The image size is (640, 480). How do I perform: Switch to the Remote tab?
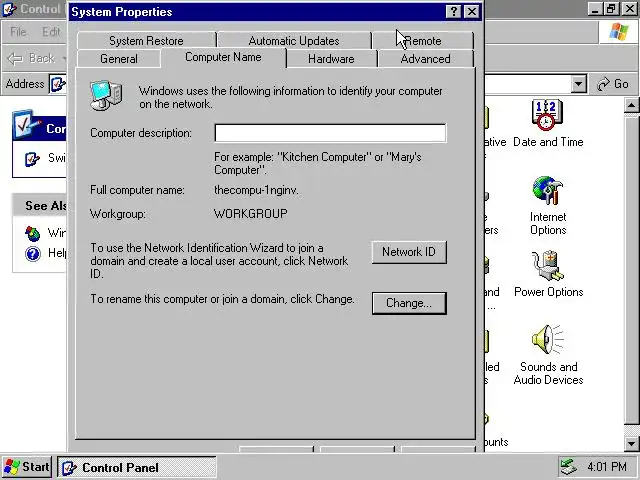pos(423,41)
